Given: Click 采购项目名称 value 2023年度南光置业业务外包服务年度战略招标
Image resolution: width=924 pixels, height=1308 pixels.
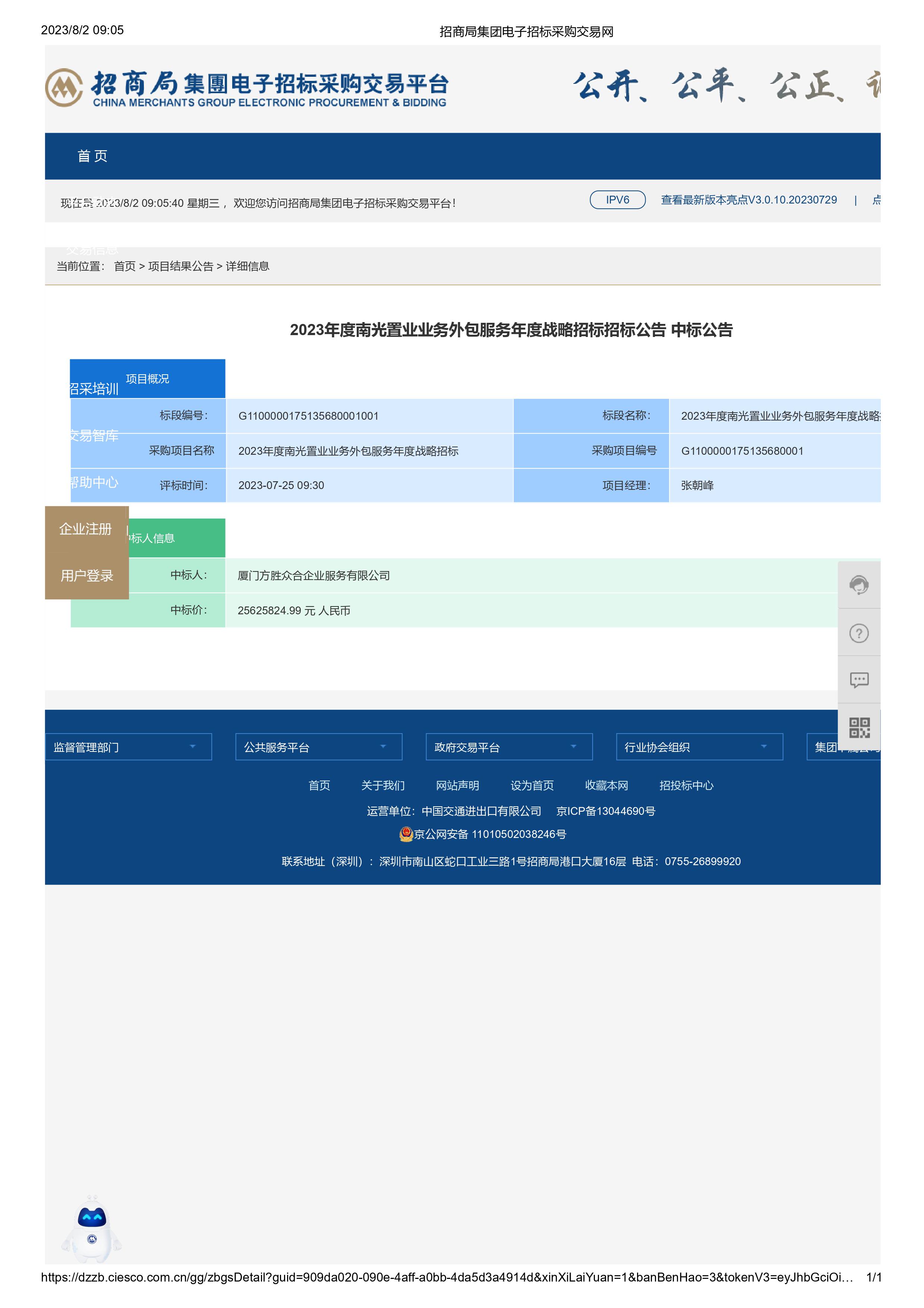Looking at the screenshot, I should pyautogui.click(x=348, y=451).
